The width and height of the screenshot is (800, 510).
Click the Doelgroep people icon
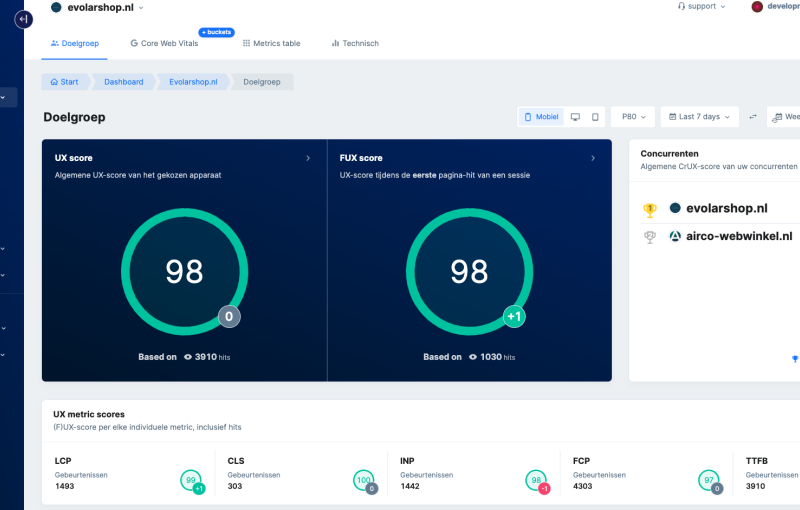pos(55,43)
